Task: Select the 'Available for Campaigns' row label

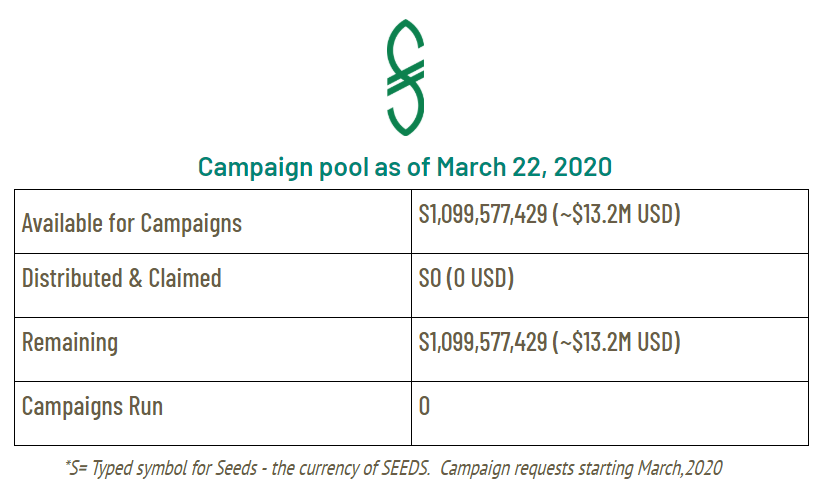Action: point(132,222)
